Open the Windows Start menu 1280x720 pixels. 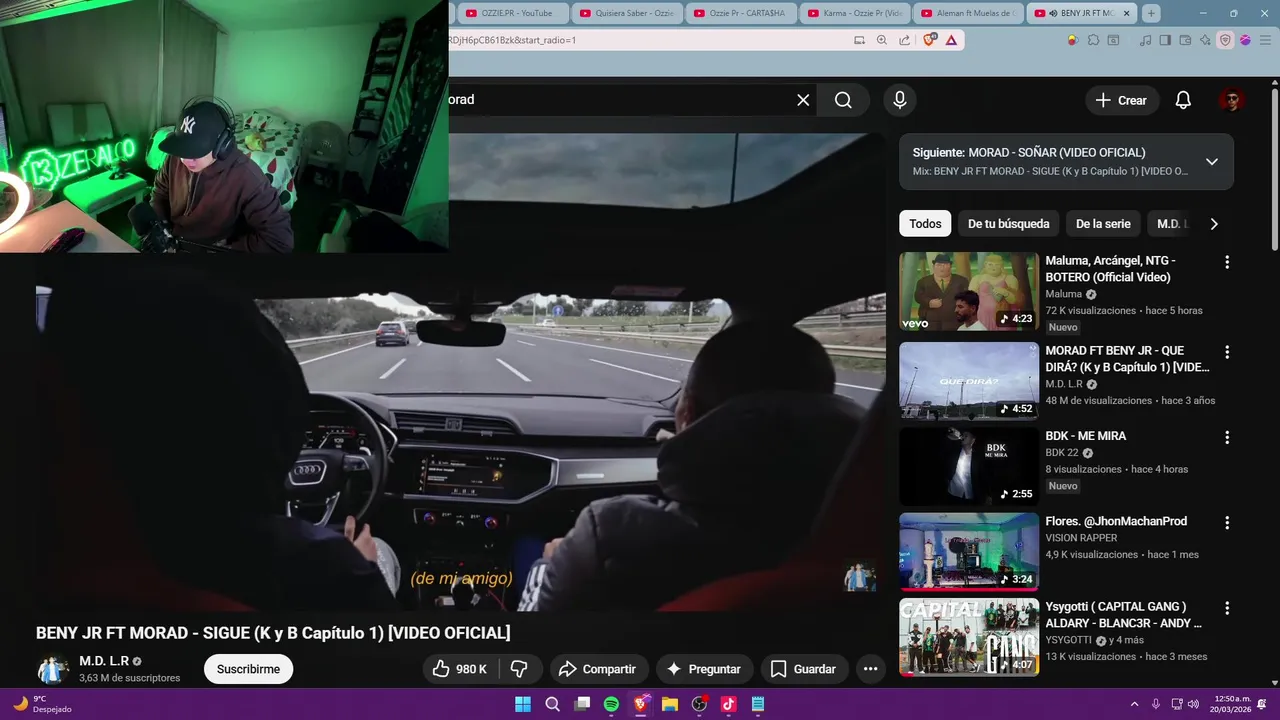[523, 704]
